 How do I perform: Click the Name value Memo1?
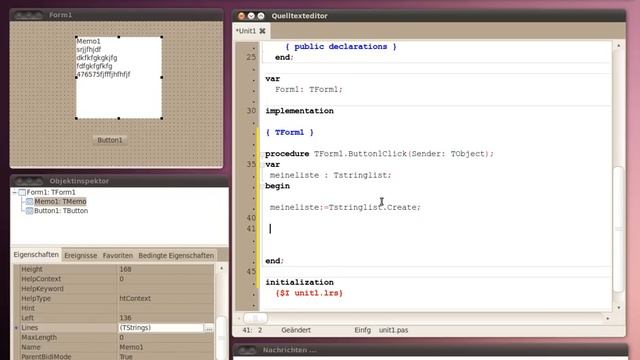pos(131,347)
